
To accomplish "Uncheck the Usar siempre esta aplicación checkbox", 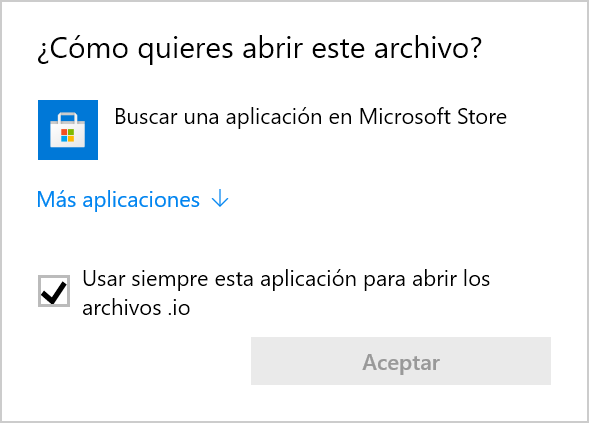I will click(54, 291).
